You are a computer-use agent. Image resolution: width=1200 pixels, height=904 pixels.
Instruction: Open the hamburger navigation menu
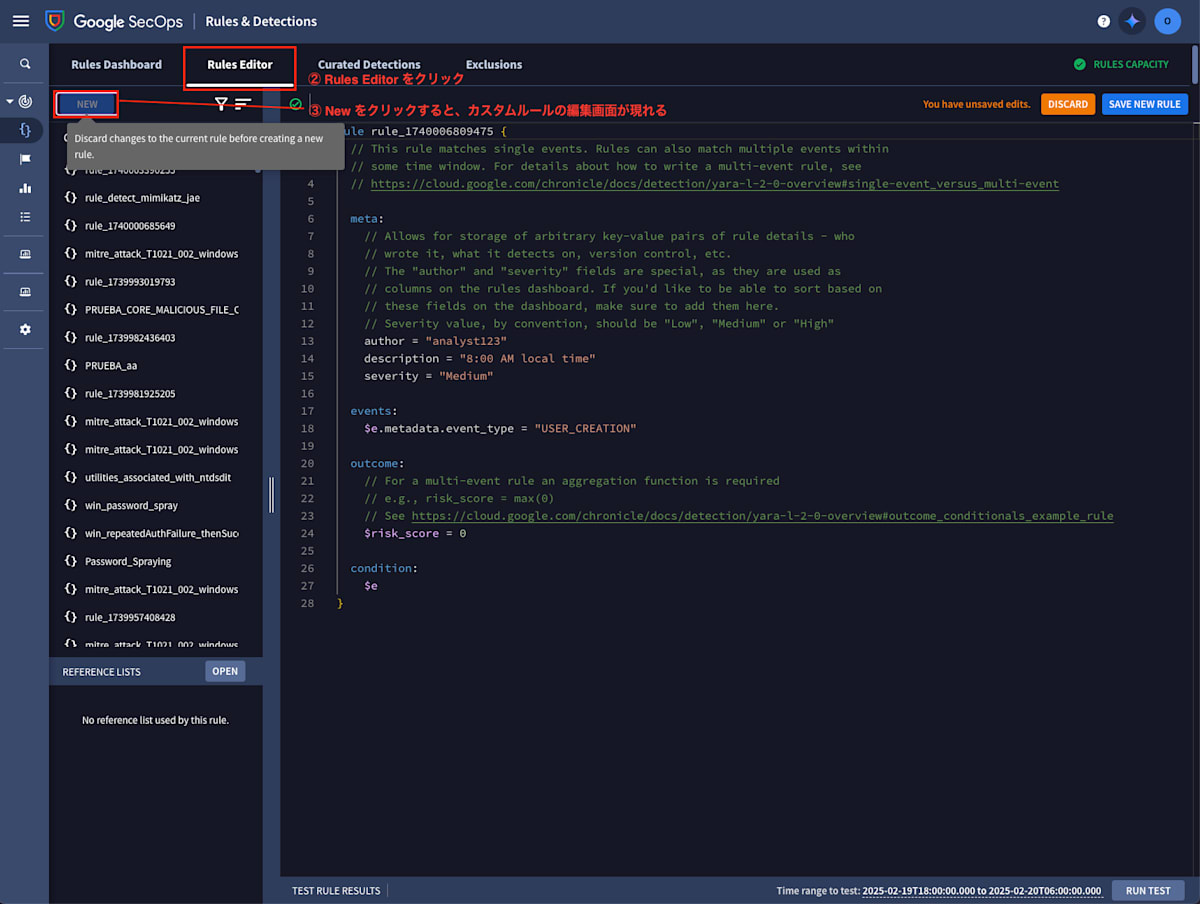click(21, 21)
